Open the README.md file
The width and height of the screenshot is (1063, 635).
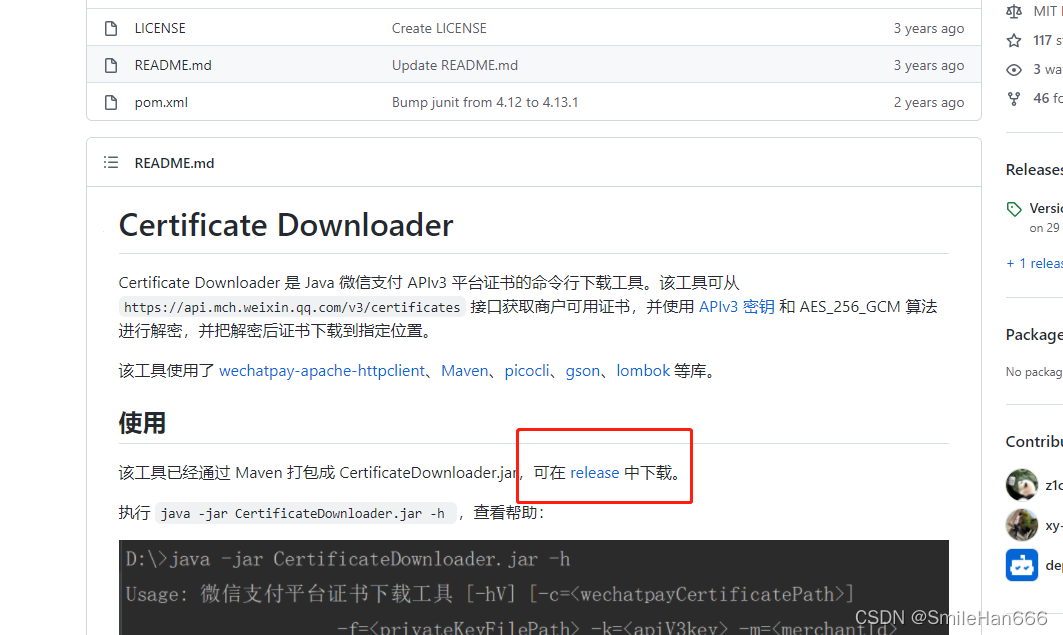[x=173, y=65]
